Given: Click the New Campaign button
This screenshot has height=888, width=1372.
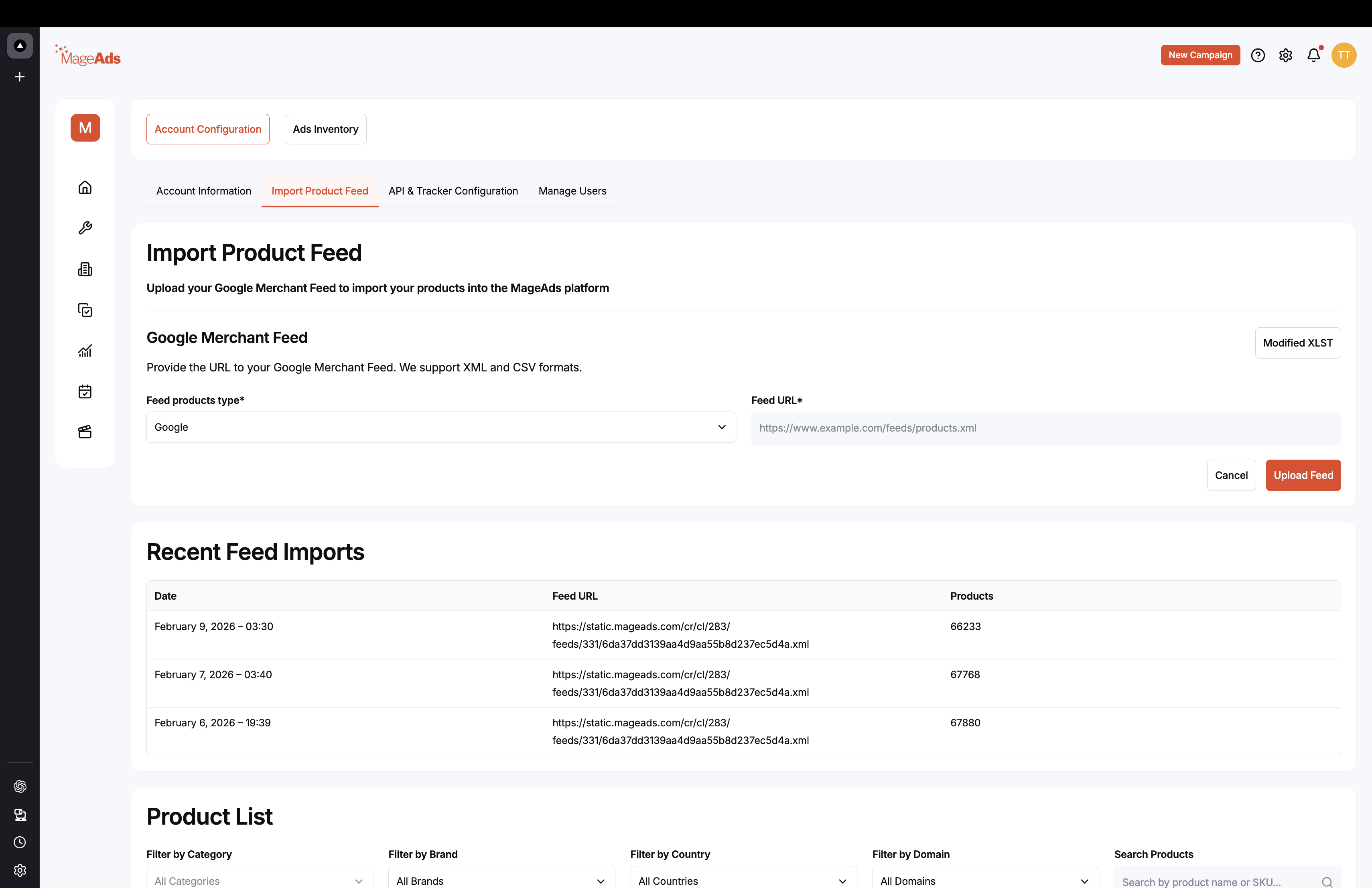Looking at the screenshot, I should [1200, 55].
